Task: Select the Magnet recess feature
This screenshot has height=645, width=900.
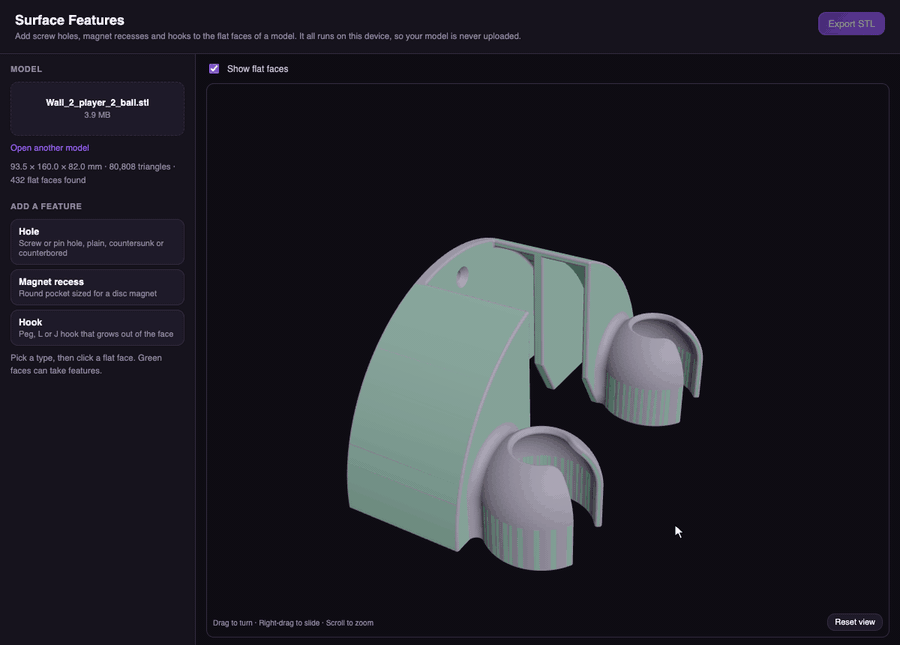Action: coord(97,287)
